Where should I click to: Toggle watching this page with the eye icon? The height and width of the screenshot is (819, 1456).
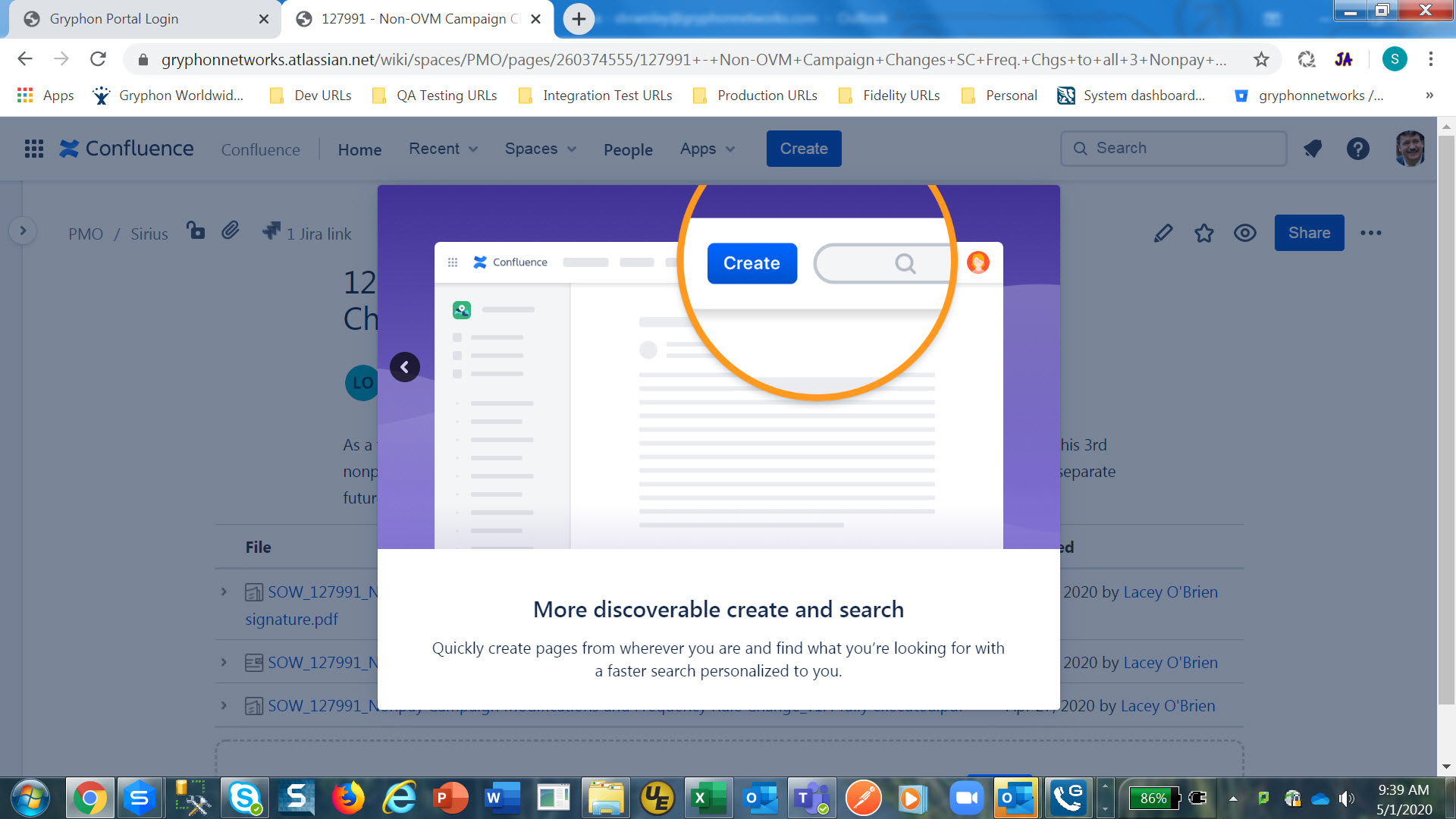[x=1245, y=233]
